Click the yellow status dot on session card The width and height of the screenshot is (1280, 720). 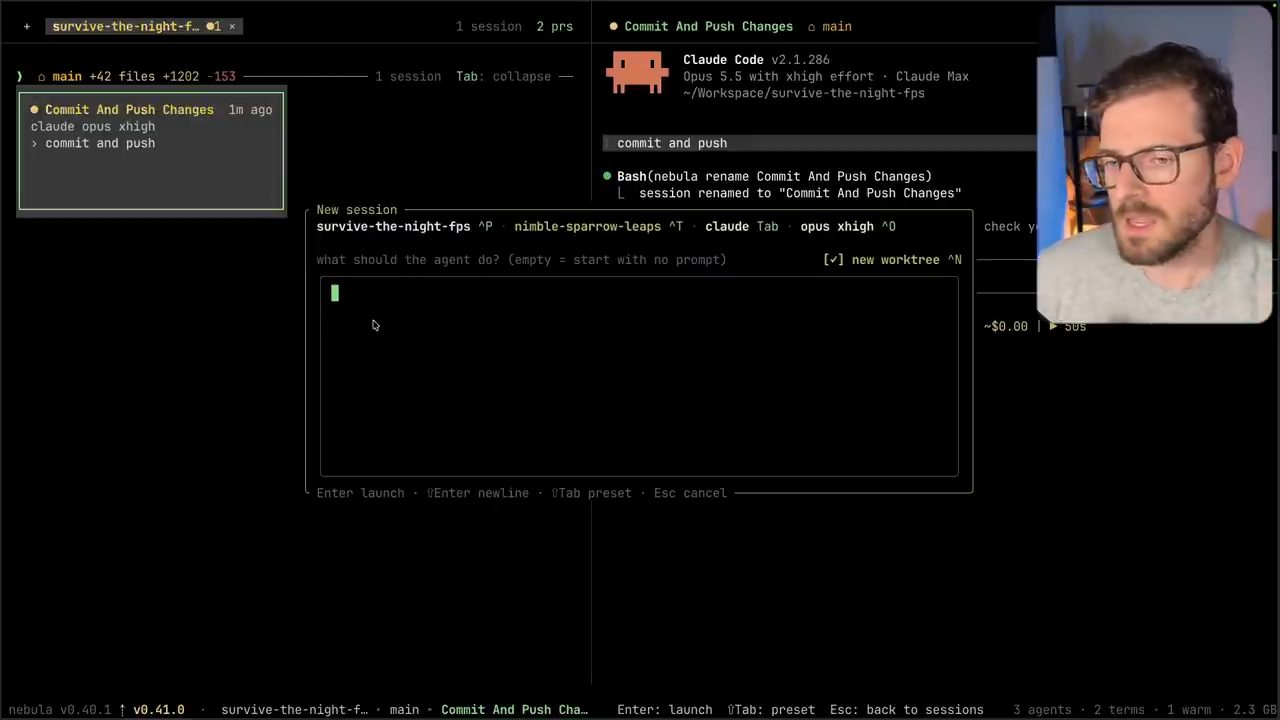pos(34,110)
